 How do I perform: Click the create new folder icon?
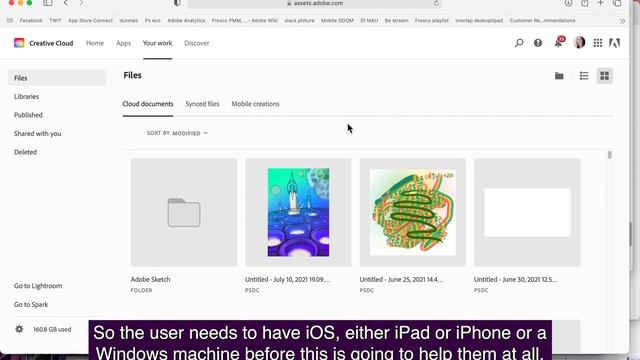click(559, 76)
